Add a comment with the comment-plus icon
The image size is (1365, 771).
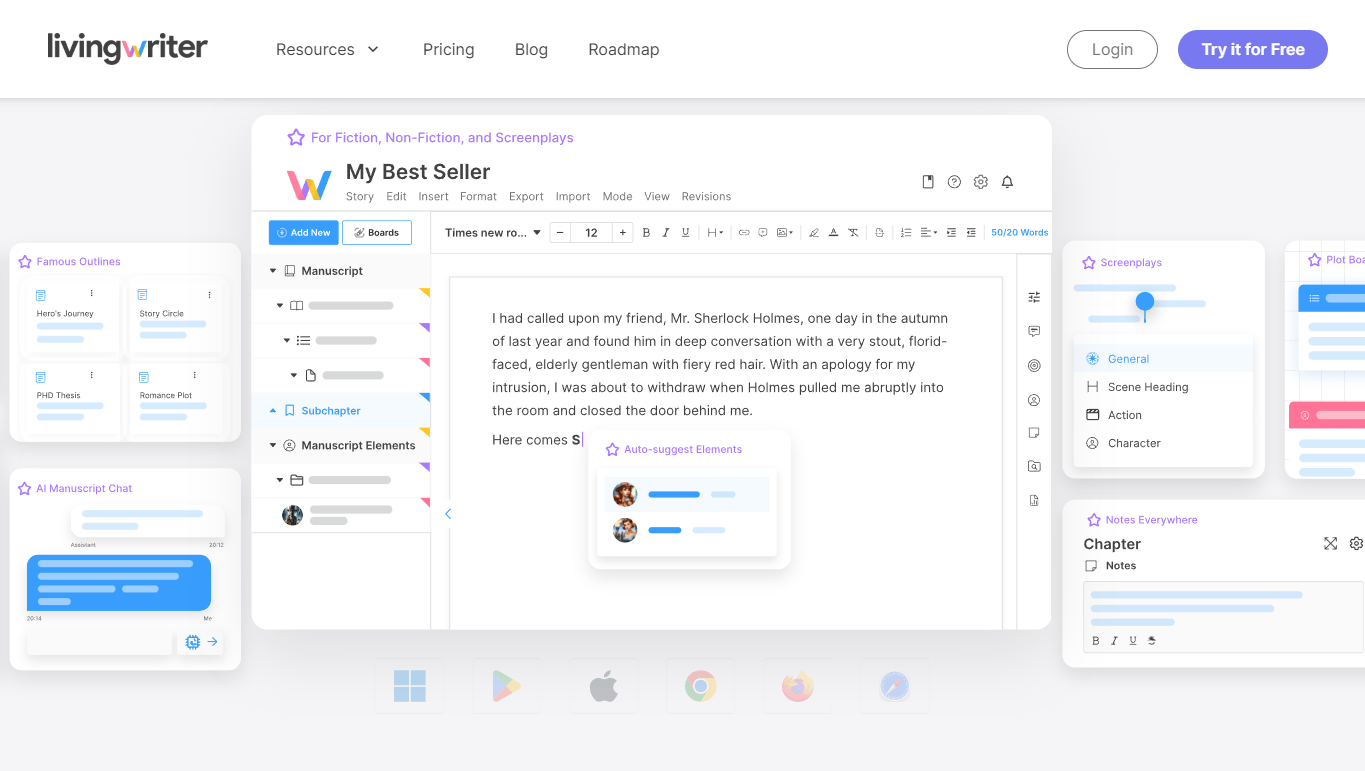(x=762, y=232)
